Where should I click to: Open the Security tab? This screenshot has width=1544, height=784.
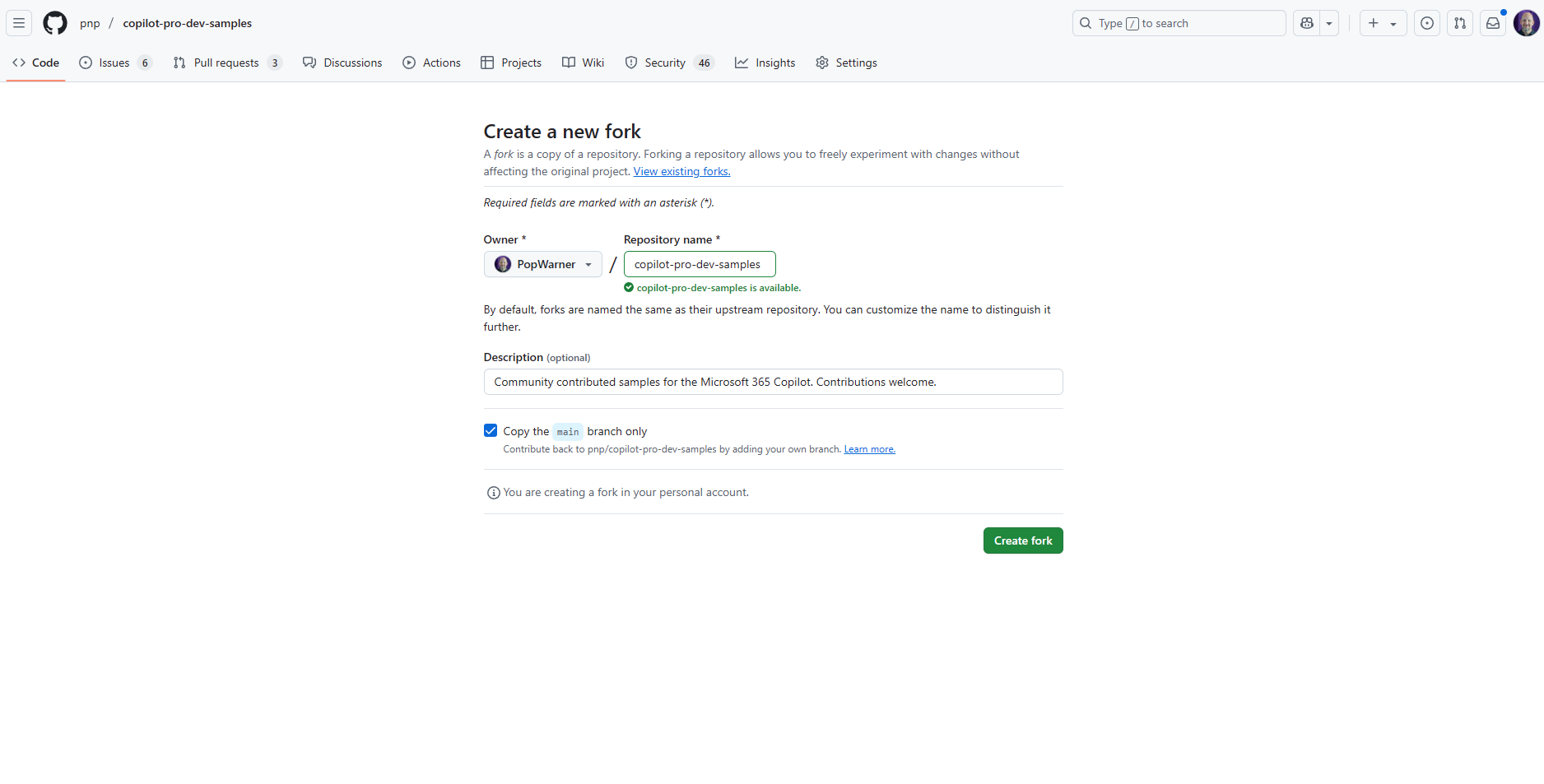[x=669, y=63]
